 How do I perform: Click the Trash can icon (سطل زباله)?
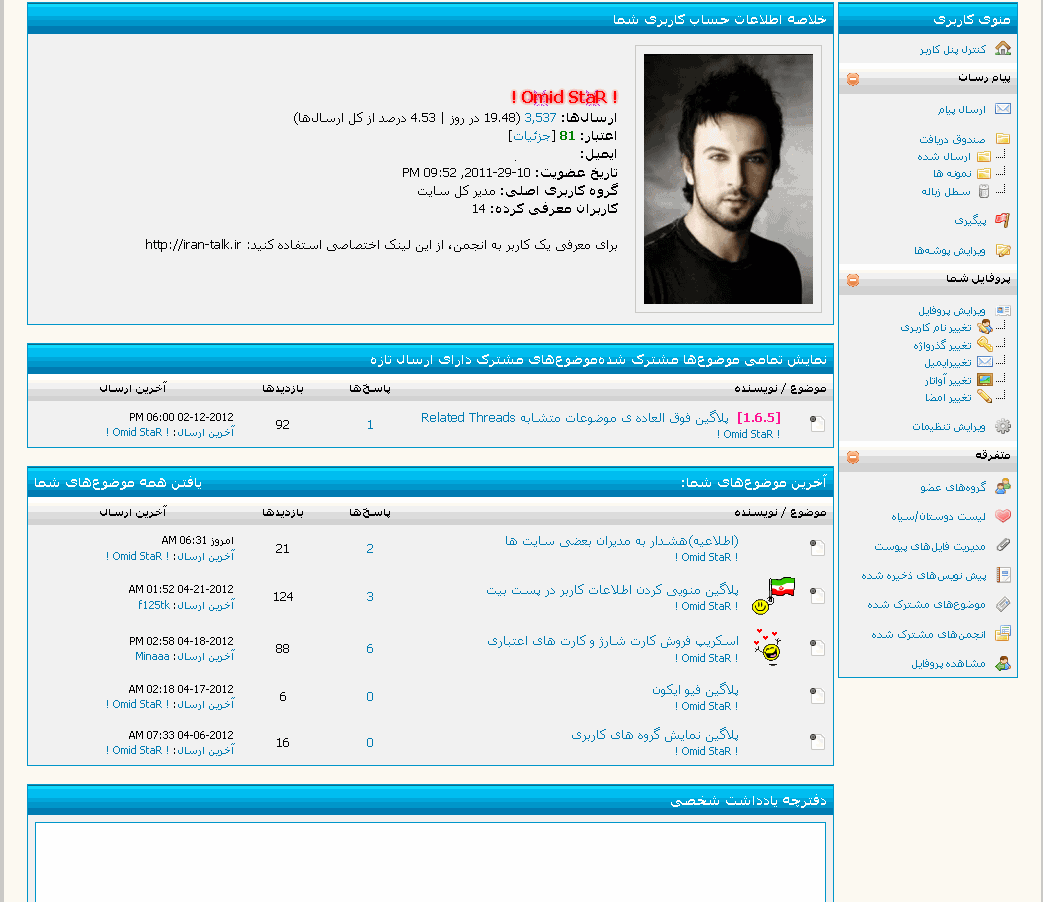[x=984, y=191]
